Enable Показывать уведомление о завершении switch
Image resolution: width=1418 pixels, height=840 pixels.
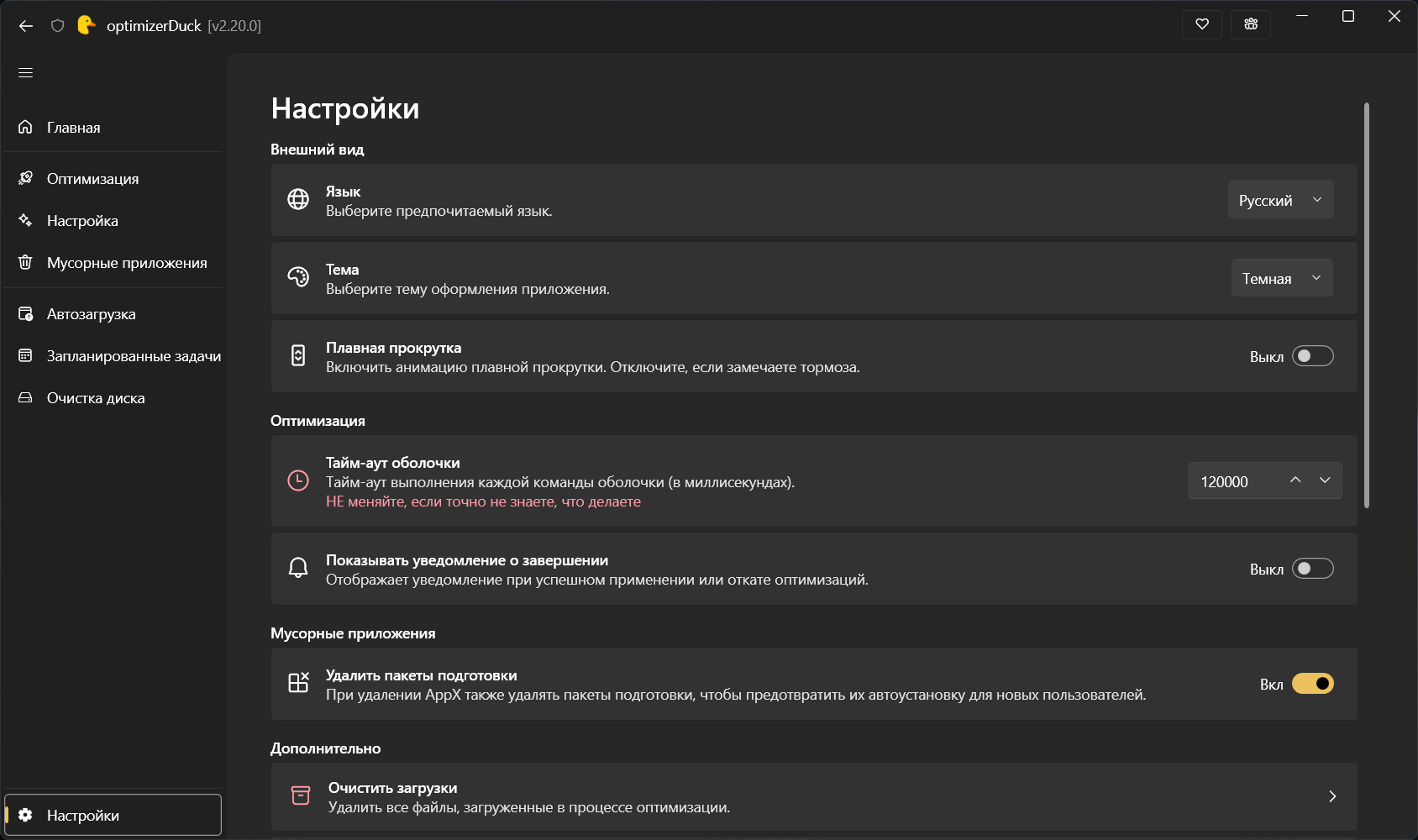coord(1313,569)
